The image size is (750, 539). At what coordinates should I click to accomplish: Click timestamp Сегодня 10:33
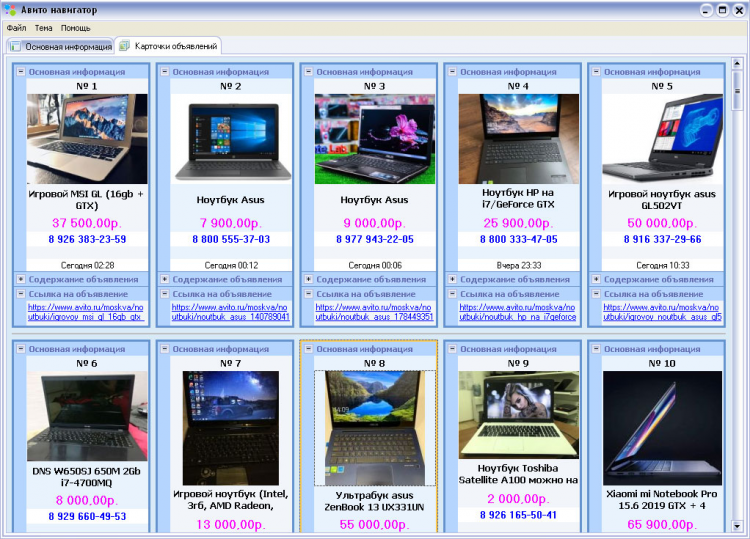662,265
